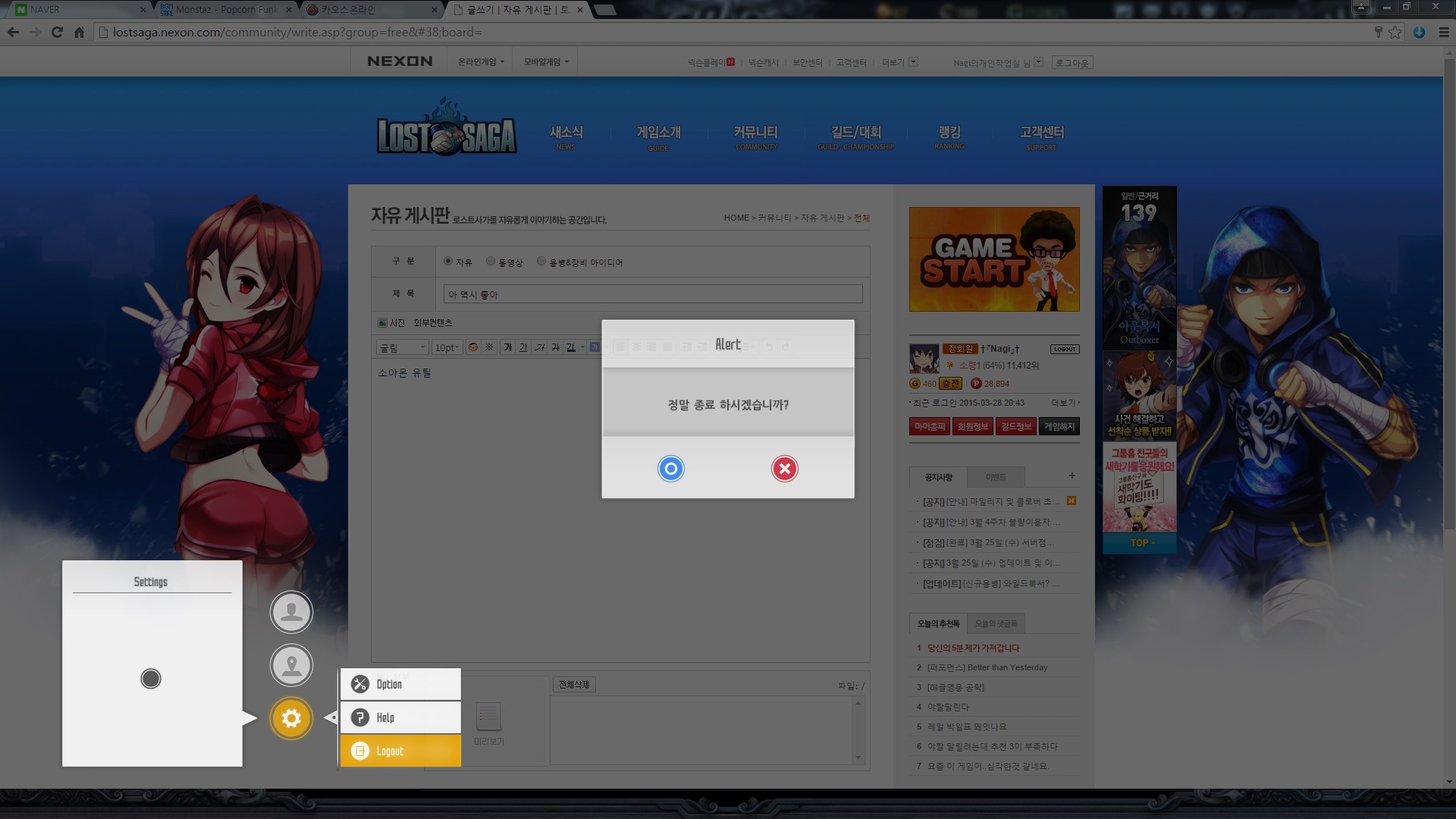Image resolution: width=1456 pixels, height=819 pixels.
Task: Click the gold G coin icon
Action: 915,384
